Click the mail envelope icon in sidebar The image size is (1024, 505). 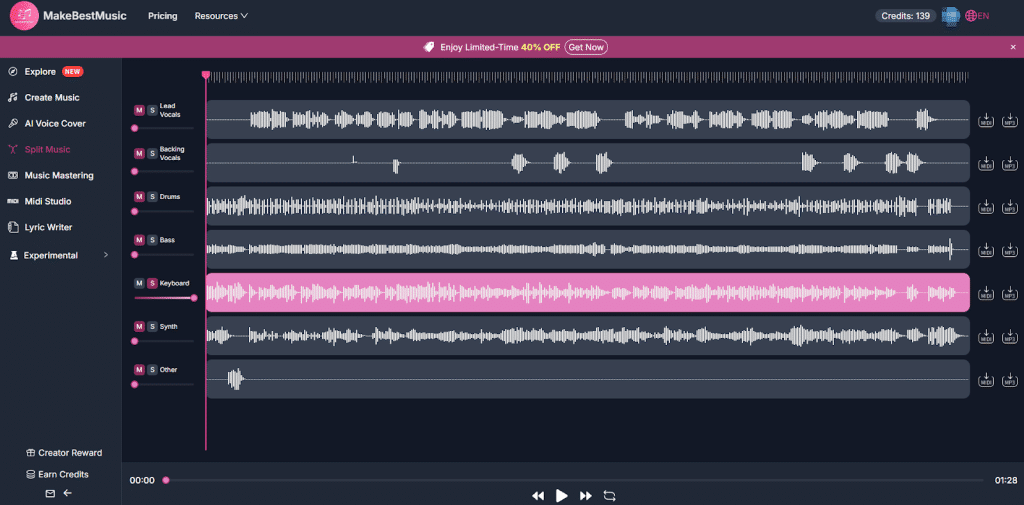pyautogui.click(x=50, y=493)
